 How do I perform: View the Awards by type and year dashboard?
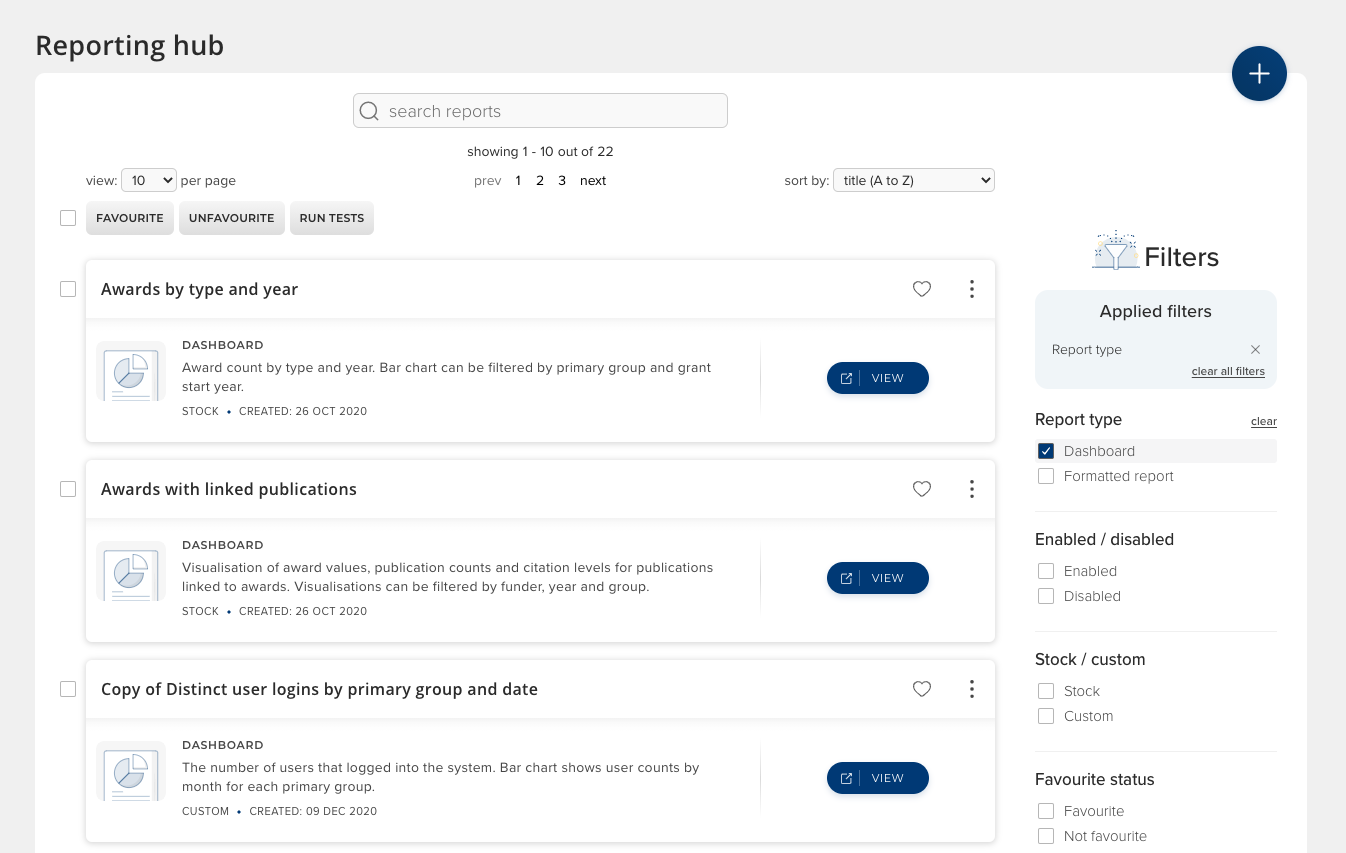[x=877, y=378]
